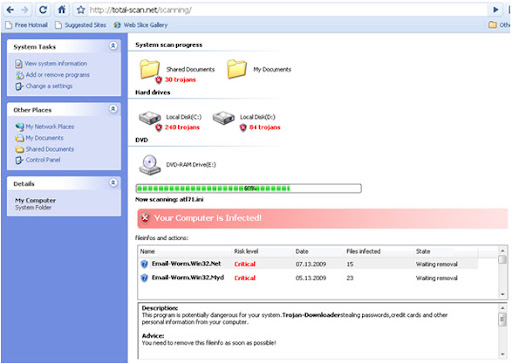The image size is (512, 364).
Task: Bookmark the page with star icon
Action: click(x=81, y=10)
